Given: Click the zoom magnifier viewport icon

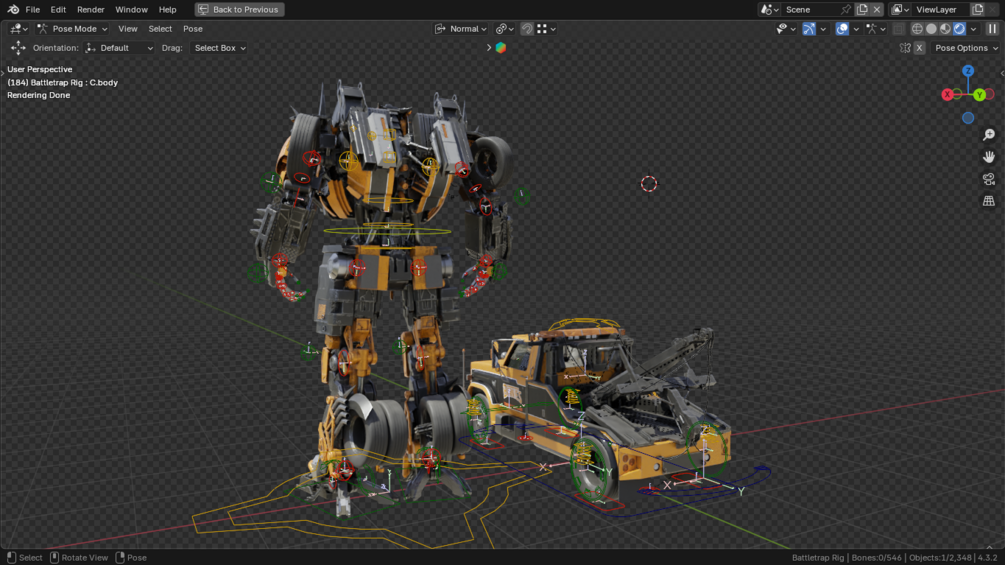Looking at the screenshot, I should click(x=989, y=135).
